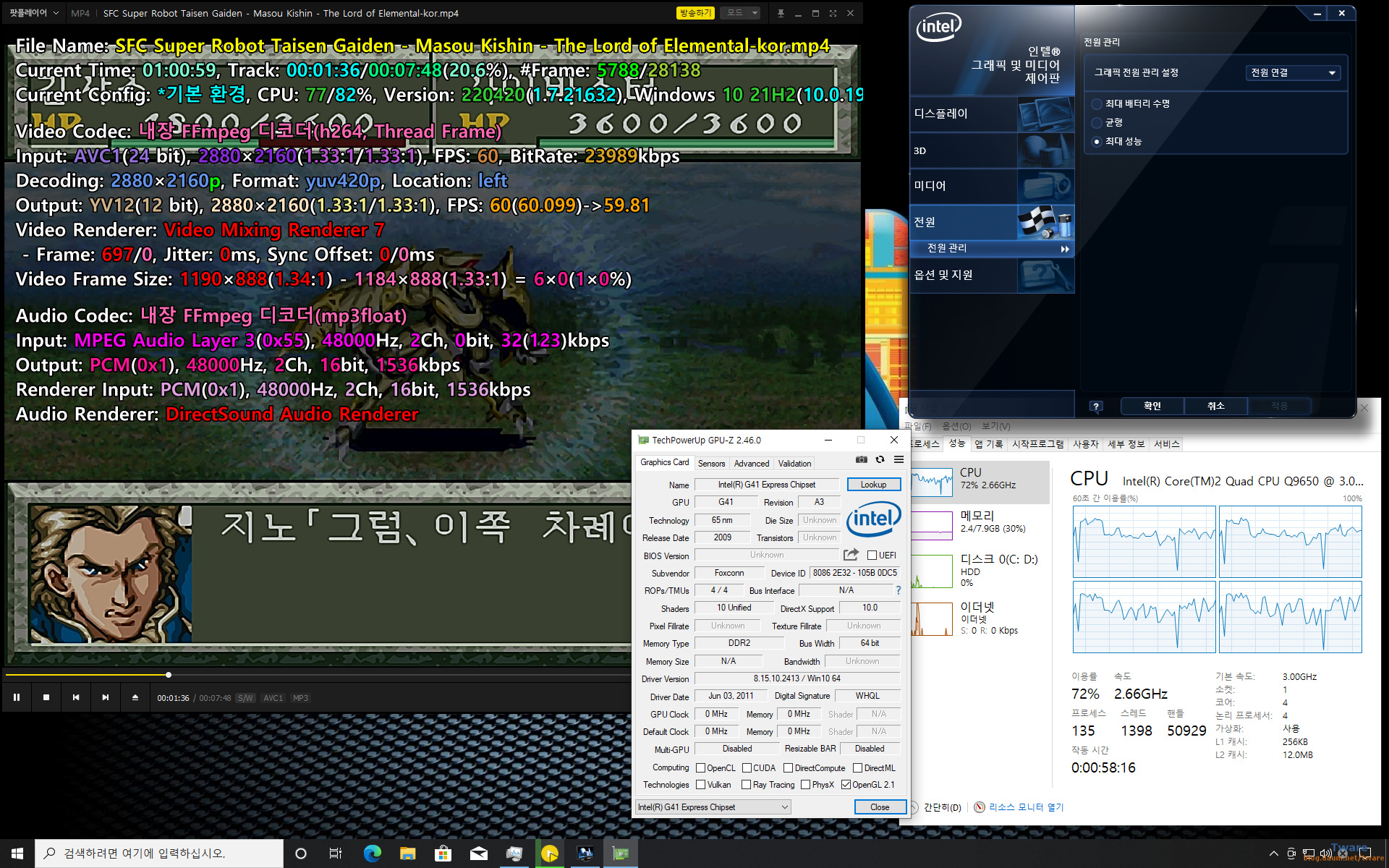Open GPU-Z hamburger menu icon
Screen dimensions: 1389x868
pyautogui.click(x=899, y=460)
